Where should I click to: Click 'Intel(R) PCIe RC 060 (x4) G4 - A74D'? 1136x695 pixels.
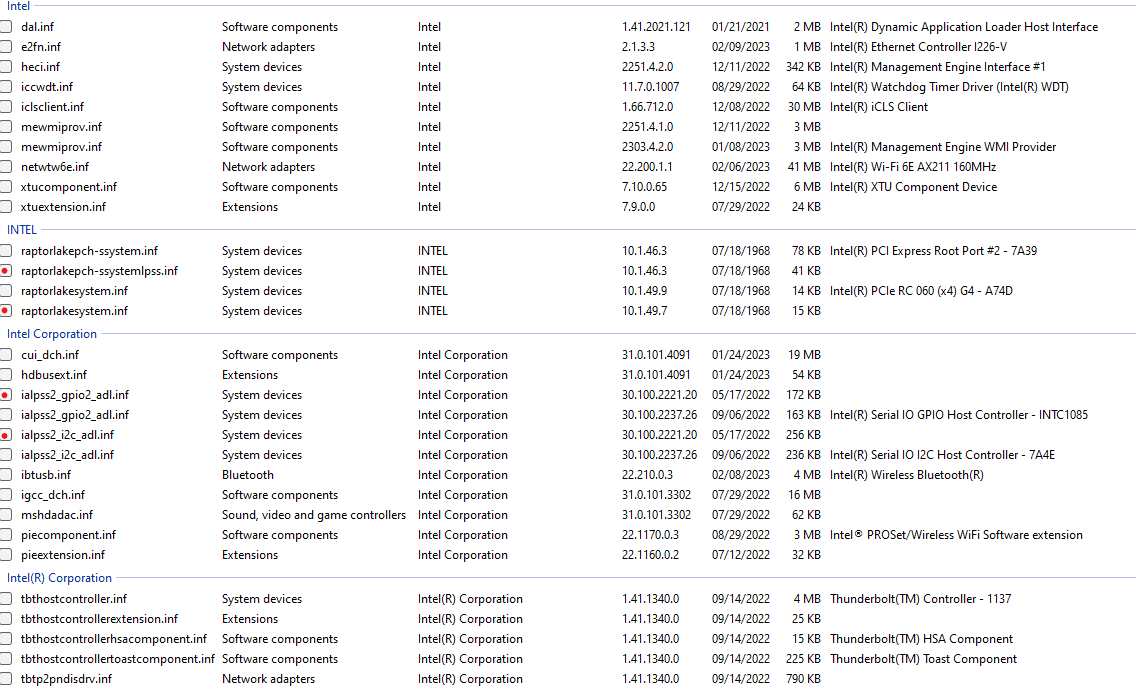(921, 291)
